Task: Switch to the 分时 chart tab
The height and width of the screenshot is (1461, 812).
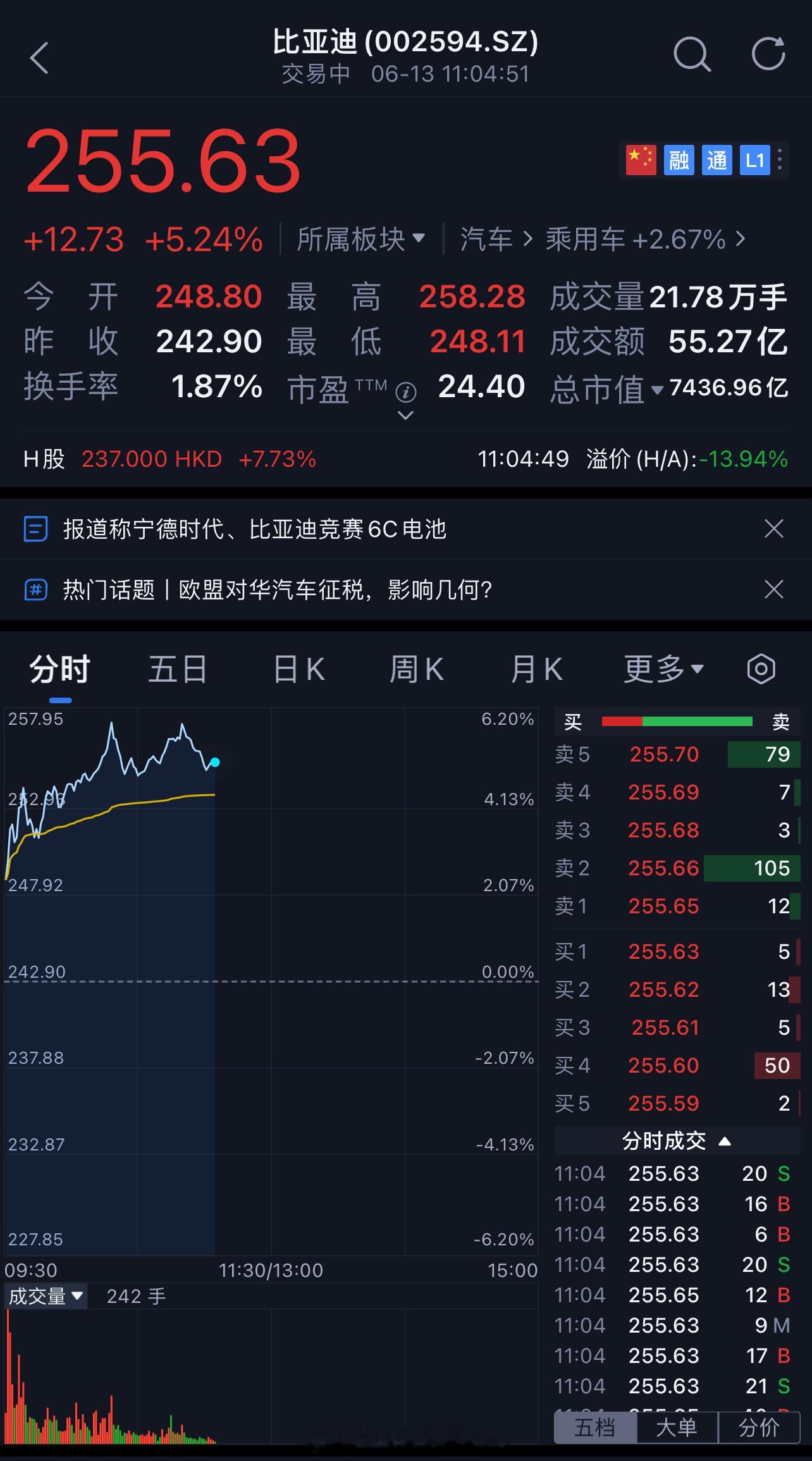Action: click(x=60, y=669)
